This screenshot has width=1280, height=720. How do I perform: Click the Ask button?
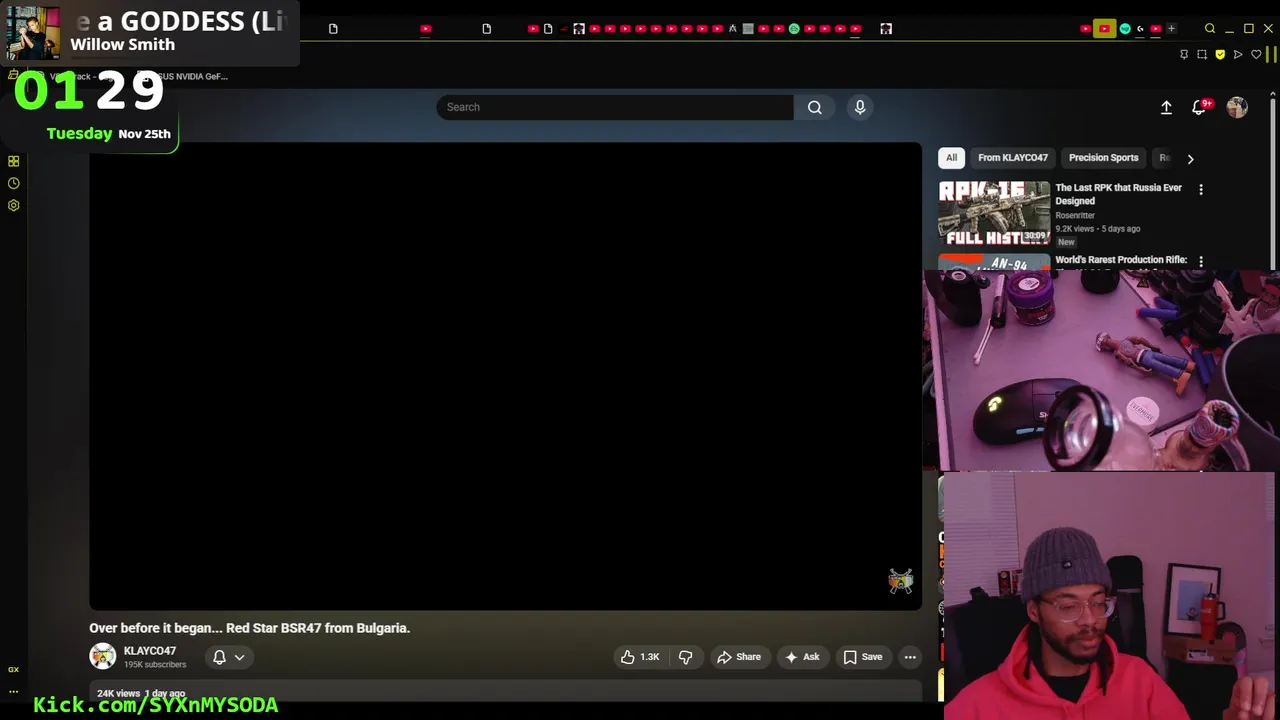point(802,657)
